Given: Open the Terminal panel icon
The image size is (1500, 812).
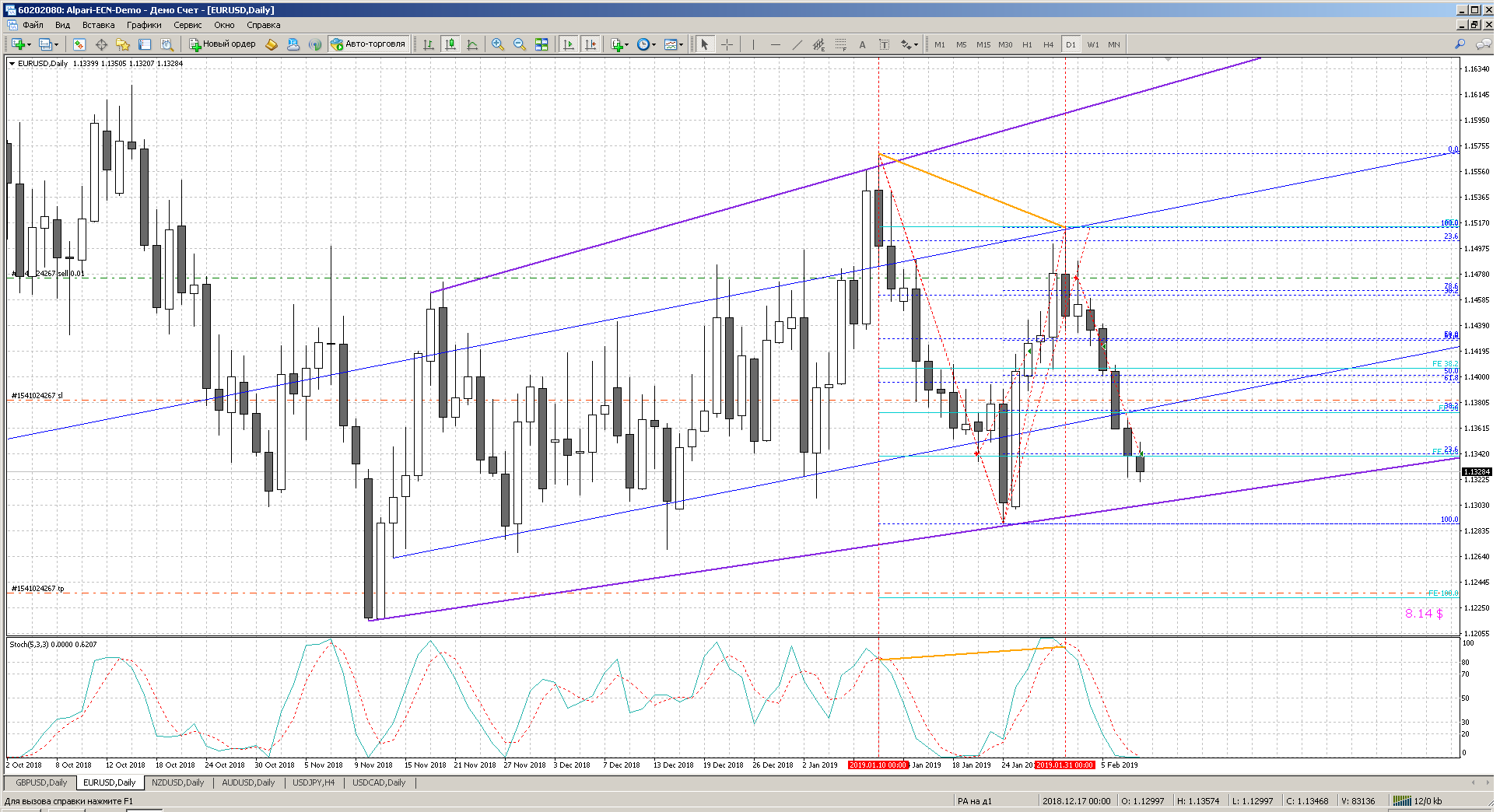Looking at the screenshot, I should tap(145, 44).
